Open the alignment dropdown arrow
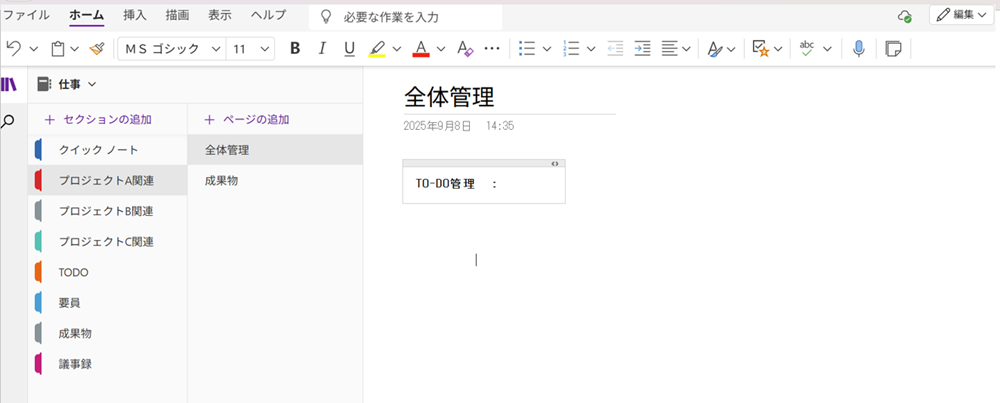Screen dimensions: 1000x403 coord(686,48)
